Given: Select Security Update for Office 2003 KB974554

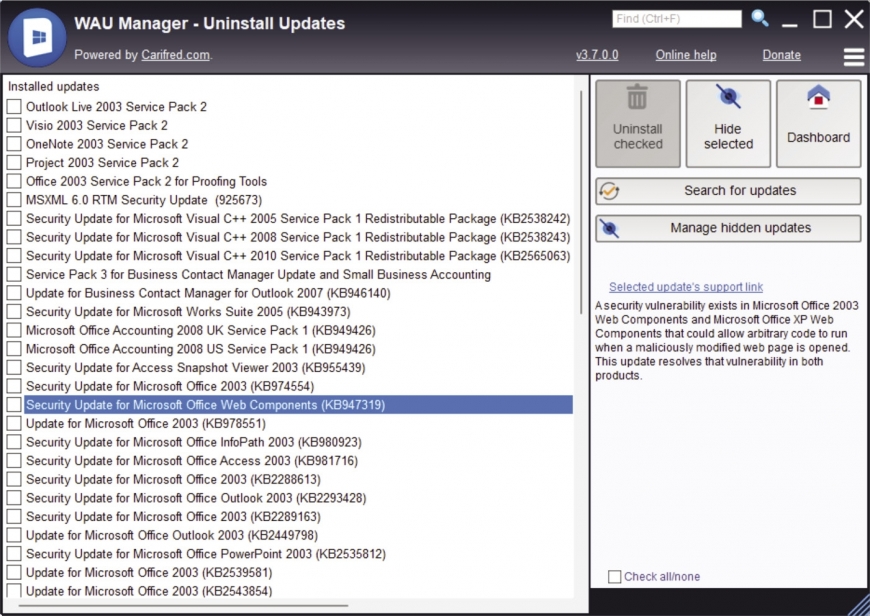Looking at the screenshot, I should point(170,386).
